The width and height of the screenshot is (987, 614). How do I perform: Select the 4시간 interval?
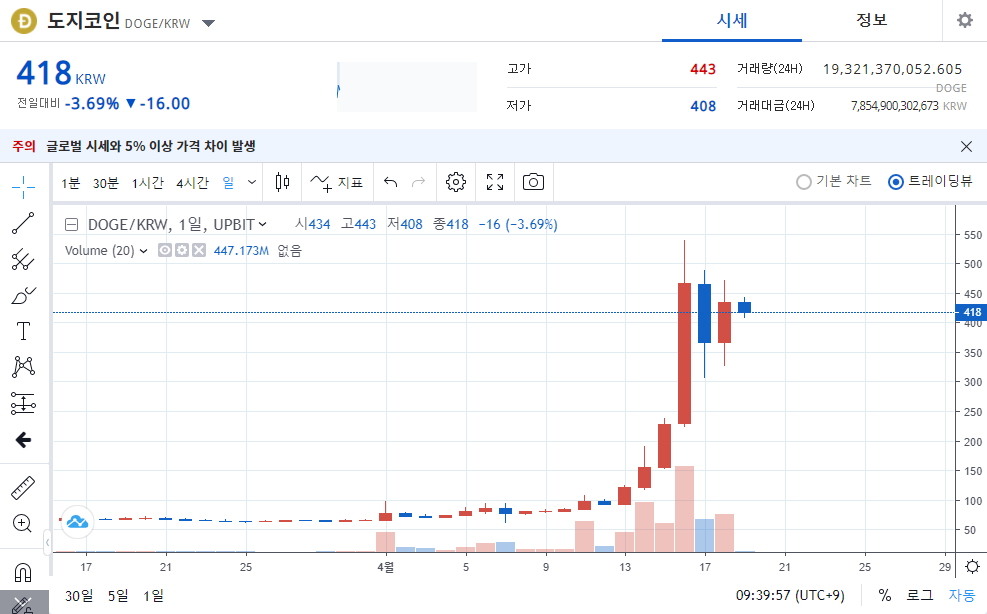point(192,183)
